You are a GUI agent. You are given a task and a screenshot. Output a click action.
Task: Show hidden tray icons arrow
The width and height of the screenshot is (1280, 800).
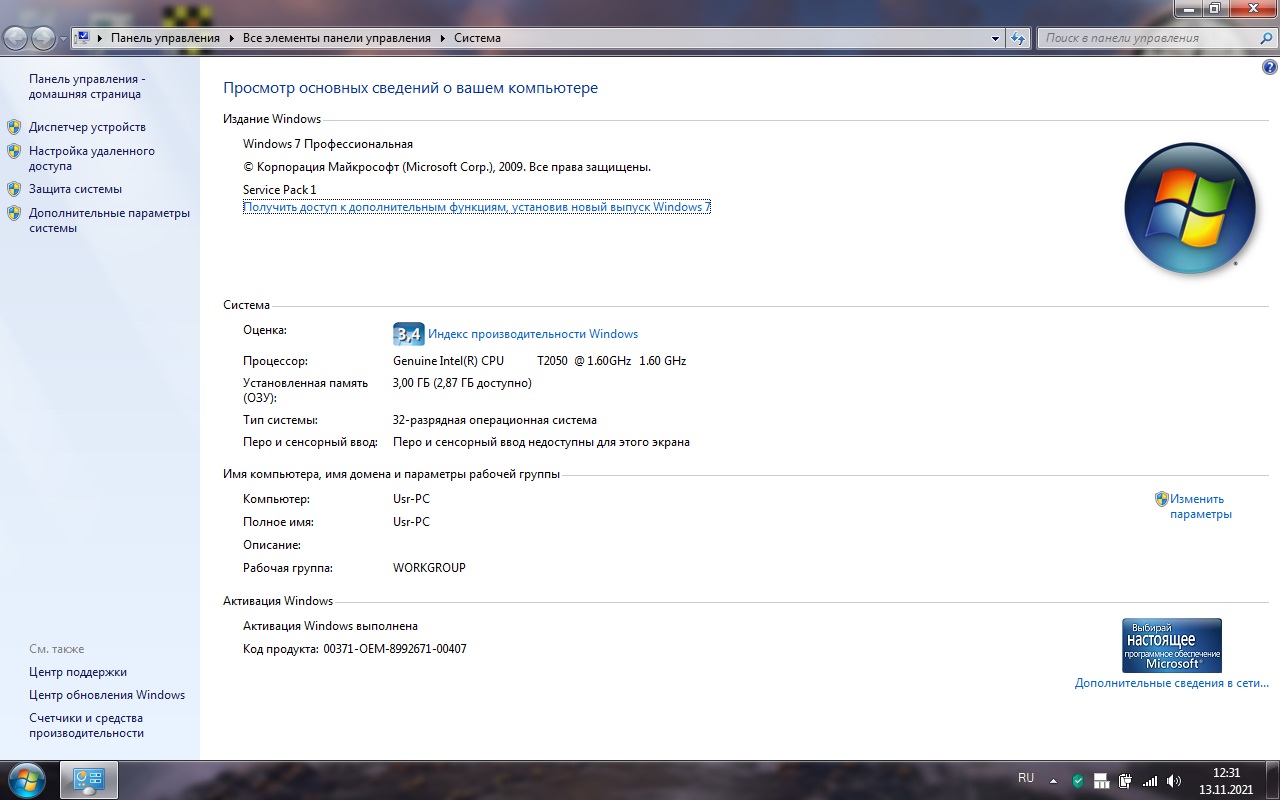1053,781
